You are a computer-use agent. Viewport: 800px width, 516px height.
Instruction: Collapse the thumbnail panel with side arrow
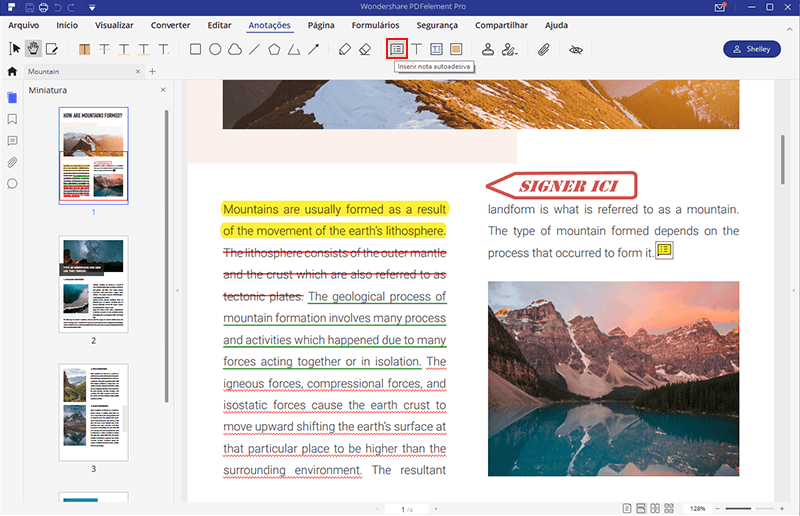(x=177, y=291)
